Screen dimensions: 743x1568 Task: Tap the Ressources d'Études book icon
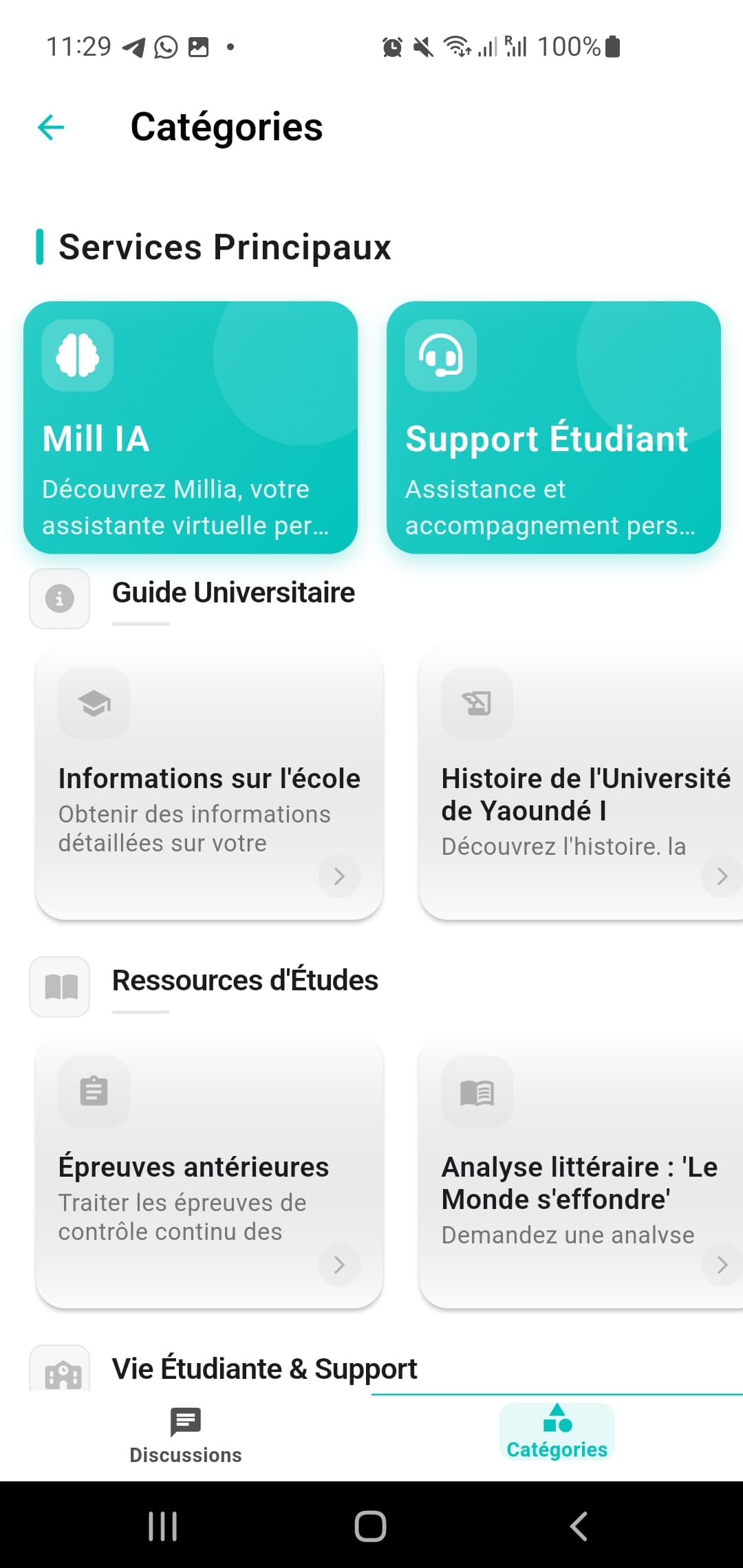(x=60, y=987)
